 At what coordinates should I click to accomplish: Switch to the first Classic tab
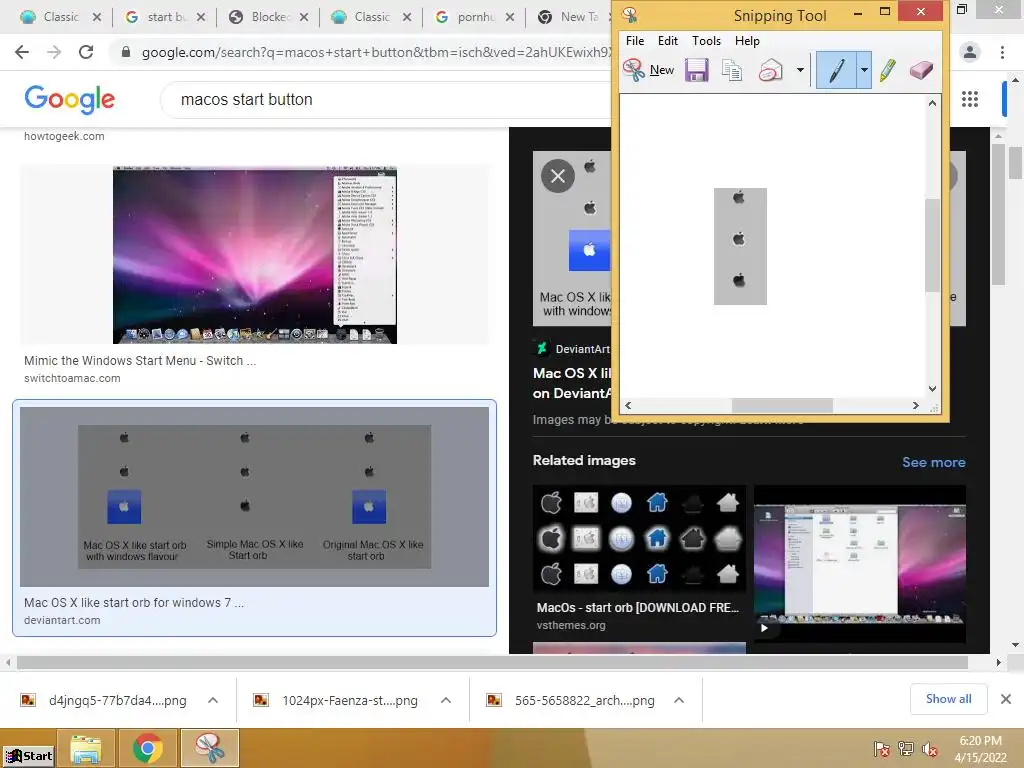coord(60,17)
